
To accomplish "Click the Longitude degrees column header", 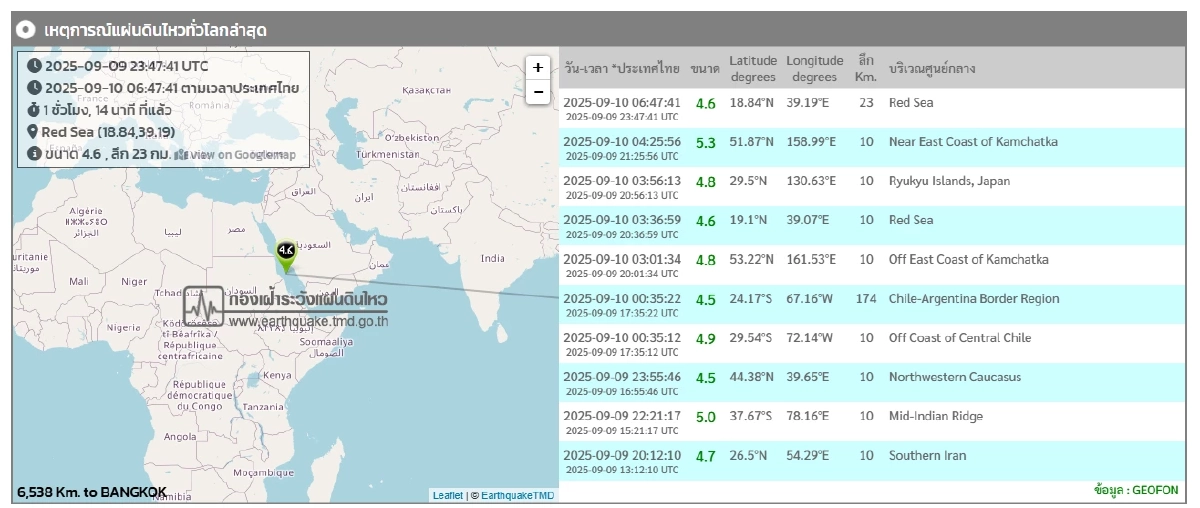I will coord(814,68).
